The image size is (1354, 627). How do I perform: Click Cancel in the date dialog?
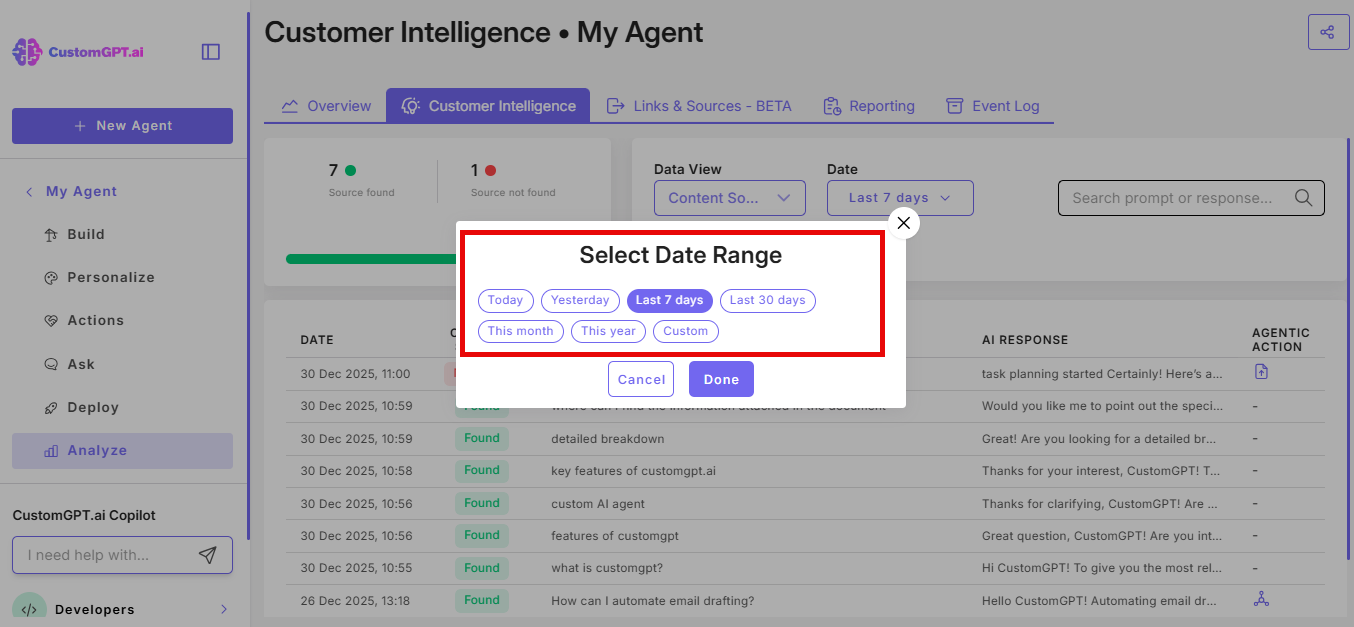641,380
